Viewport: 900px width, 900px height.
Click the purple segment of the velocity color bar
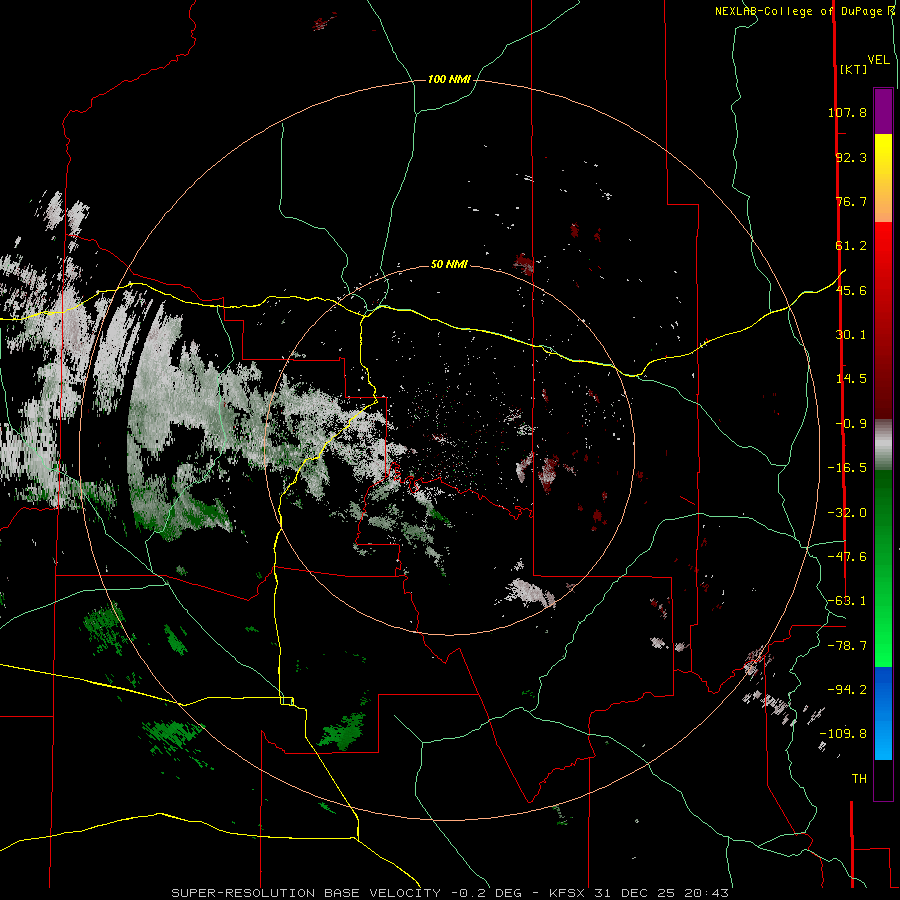tap(883, 111)
